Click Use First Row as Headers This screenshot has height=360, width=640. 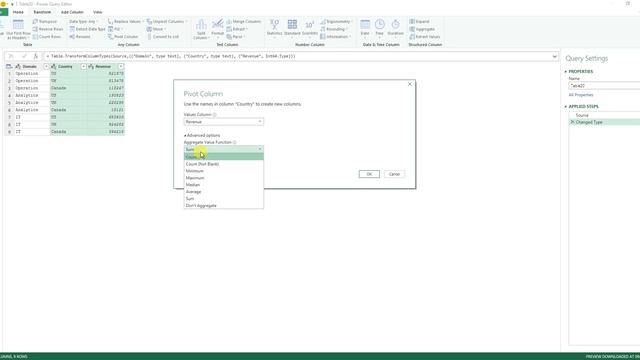[18, 29]
